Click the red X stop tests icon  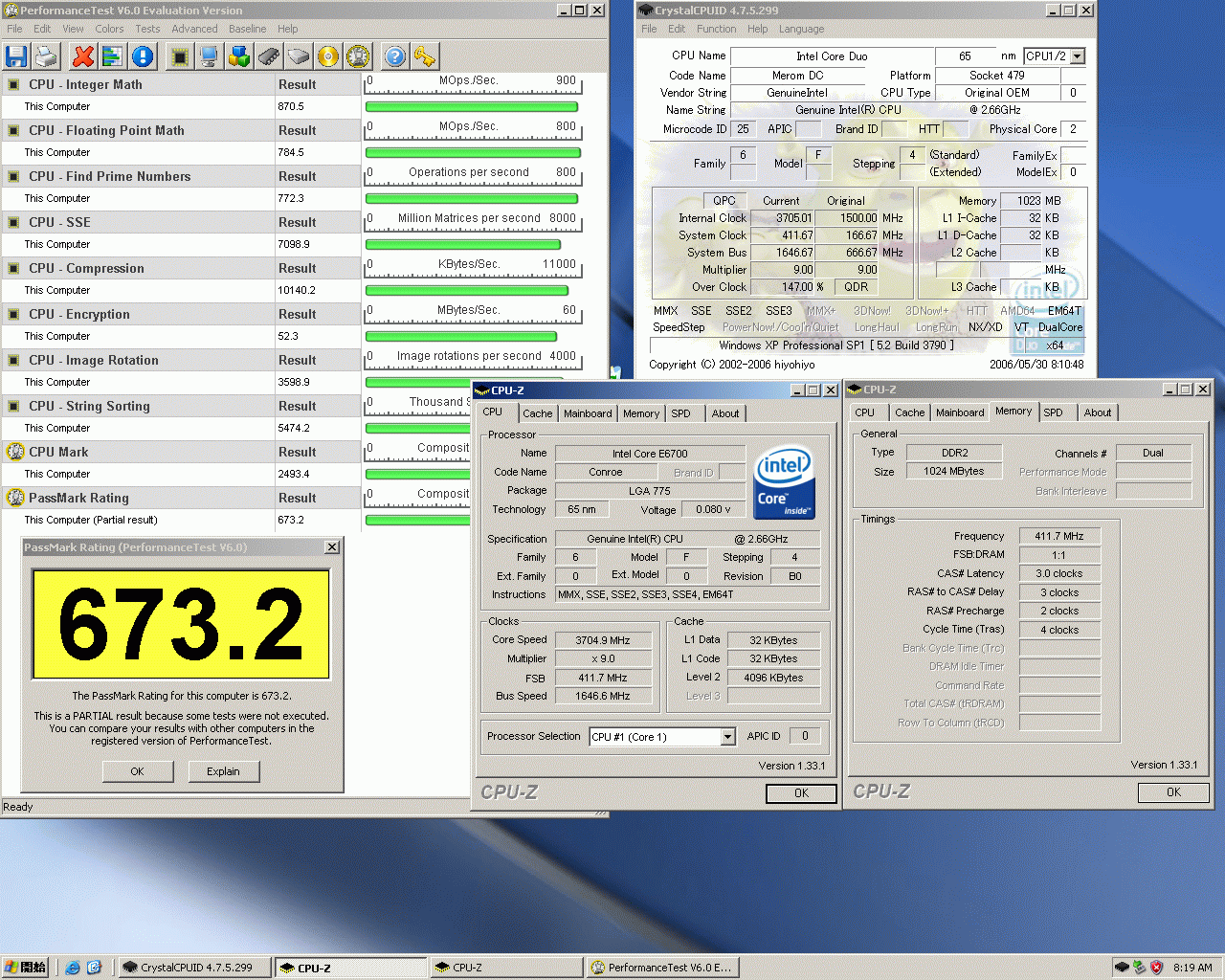tap(82, 56)
